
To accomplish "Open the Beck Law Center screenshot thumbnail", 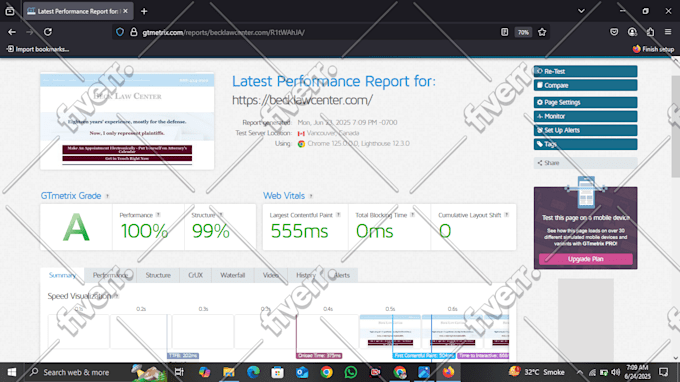I will click(127, 121).
